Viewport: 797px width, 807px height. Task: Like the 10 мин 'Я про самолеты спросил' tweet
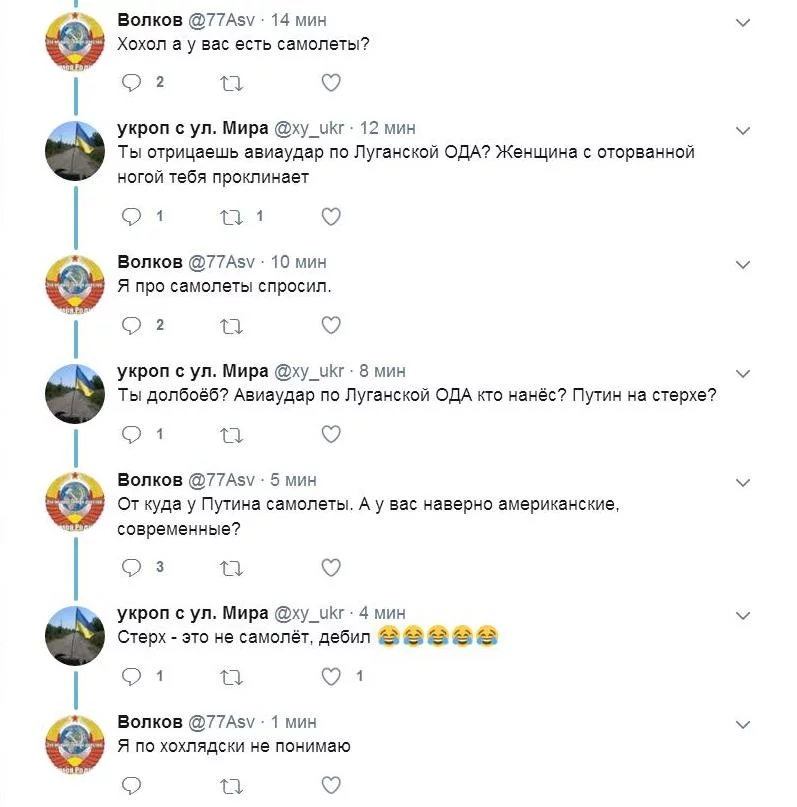[331, 325]
